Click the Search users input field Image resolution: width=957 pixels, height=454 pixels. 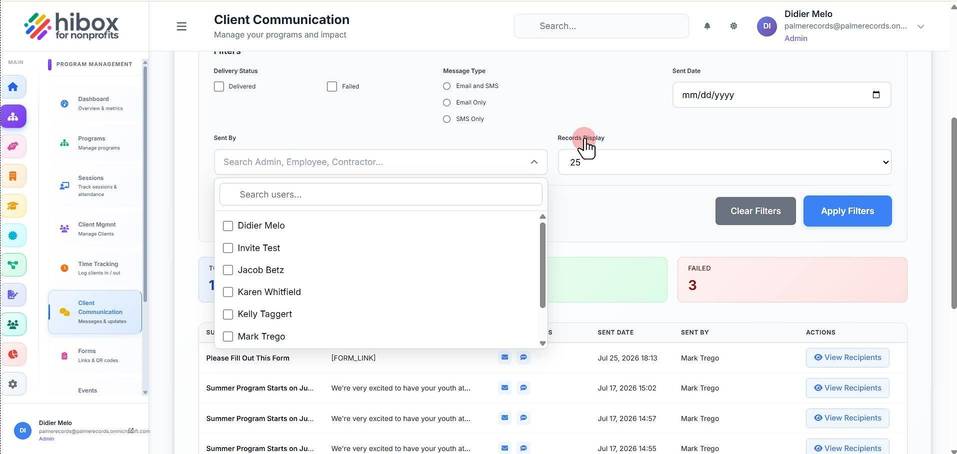click(381, 195)
